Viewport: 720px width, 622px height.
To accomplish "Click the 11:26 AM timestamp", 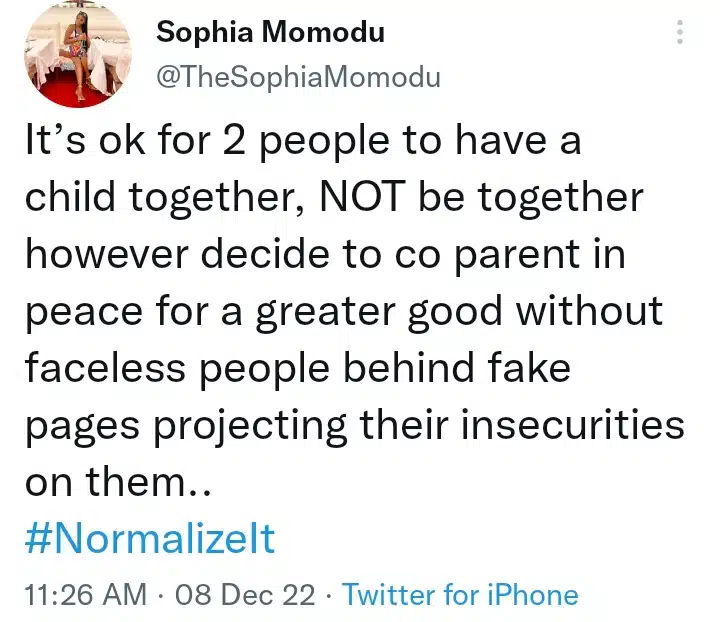I will click(83, 595).
